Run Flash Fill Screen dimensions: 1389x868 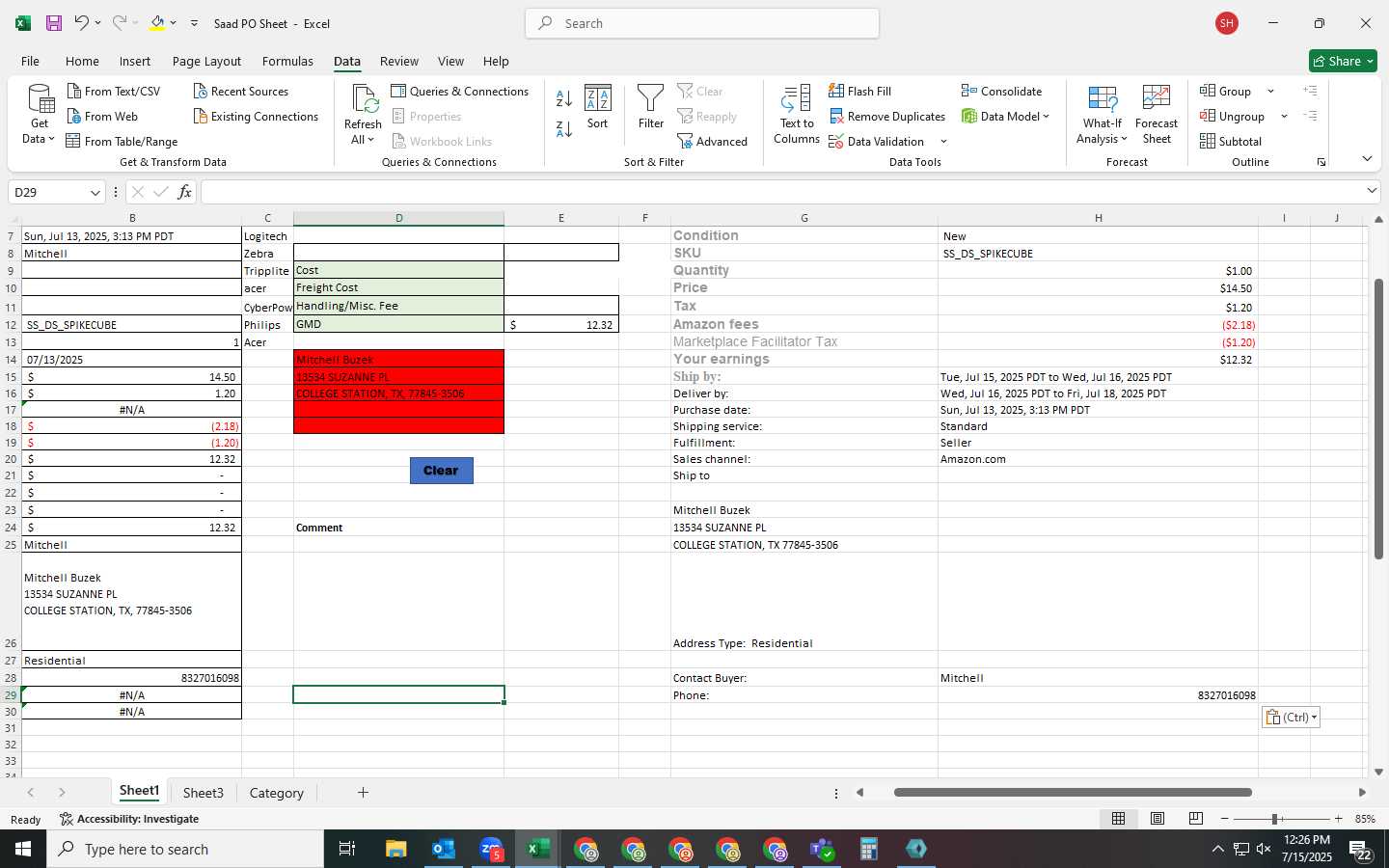coord(860,92)
